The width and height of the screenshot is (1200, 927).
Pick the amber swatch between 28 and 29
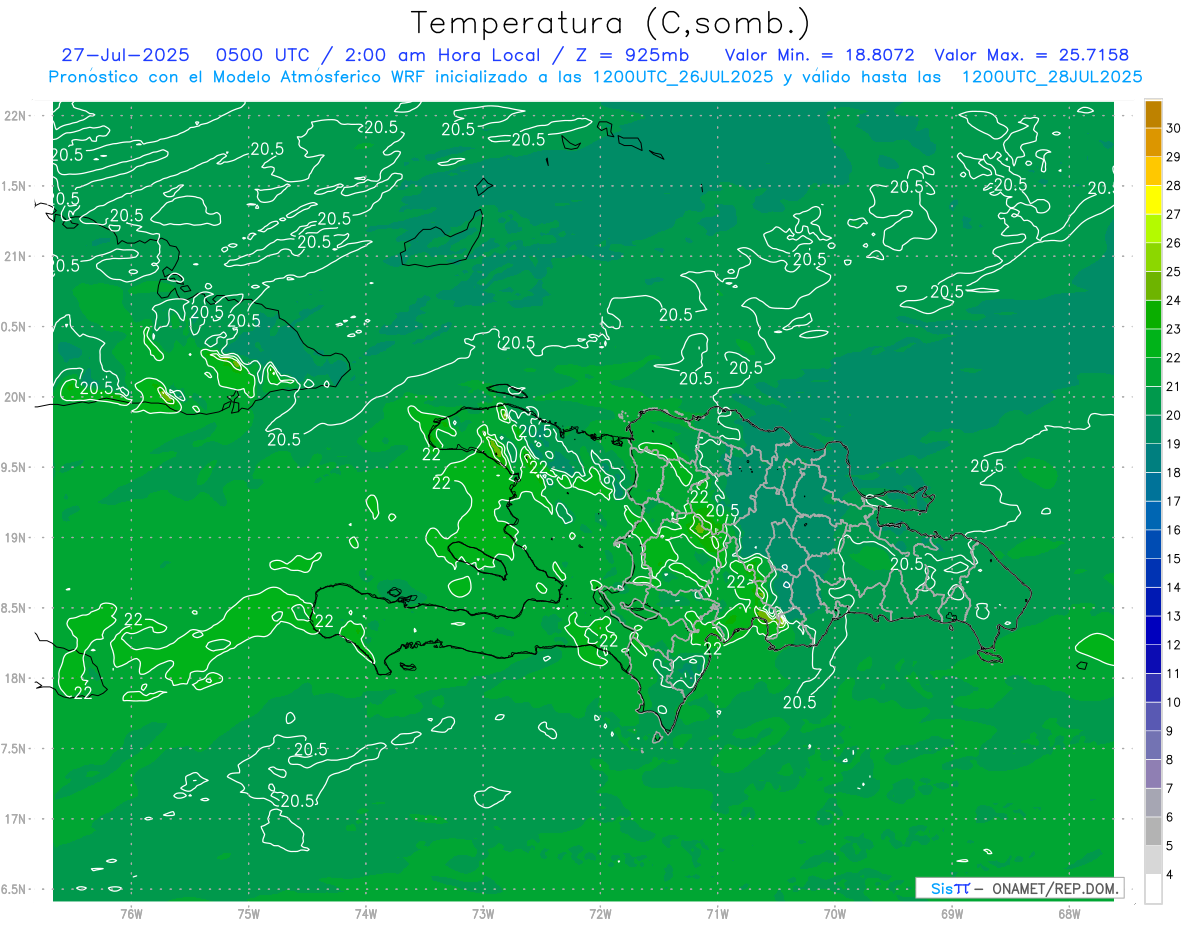point(1153,171)
